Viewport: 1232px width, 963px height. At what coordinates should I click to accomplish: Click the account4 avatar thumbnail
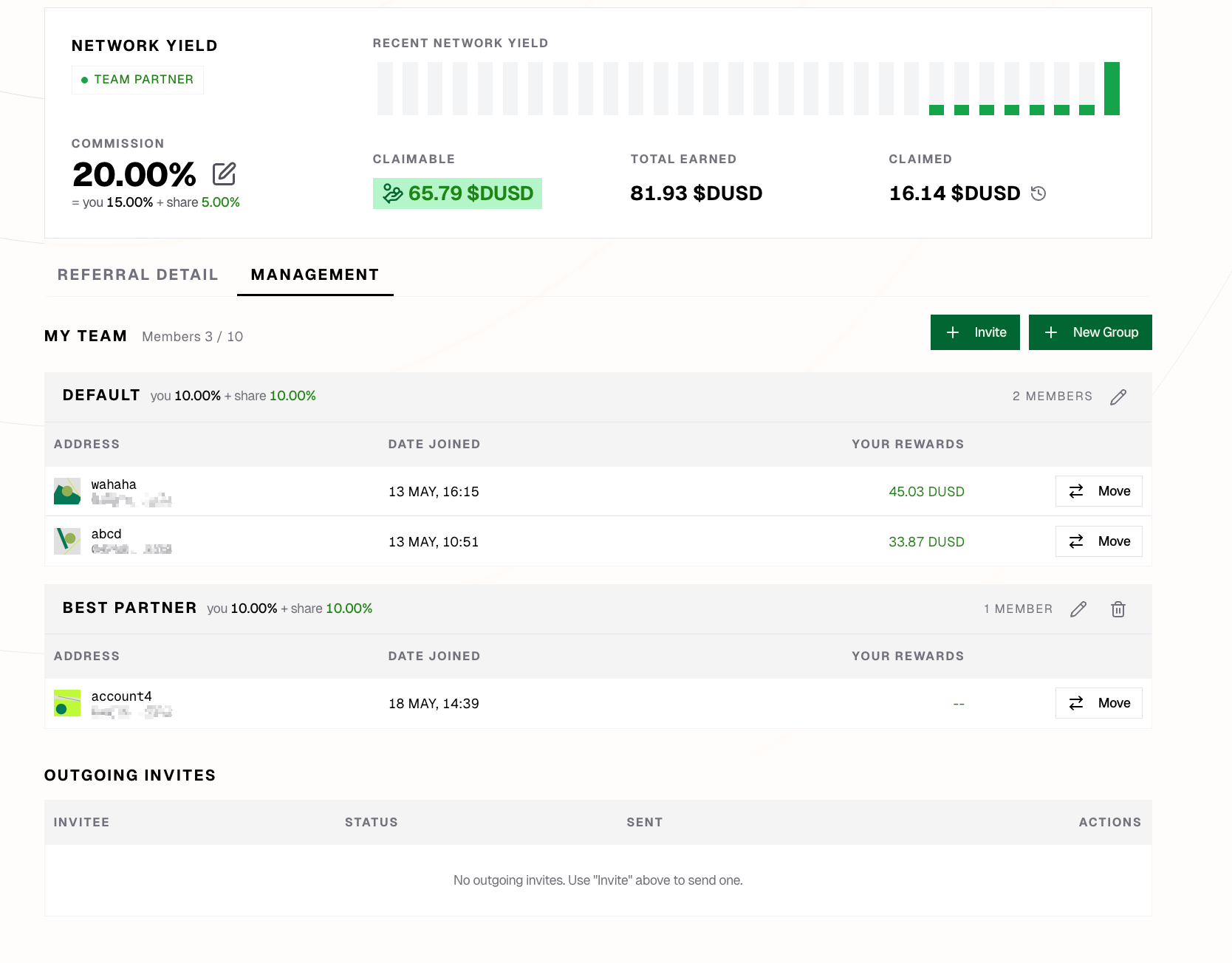click(x=67, y=703)
